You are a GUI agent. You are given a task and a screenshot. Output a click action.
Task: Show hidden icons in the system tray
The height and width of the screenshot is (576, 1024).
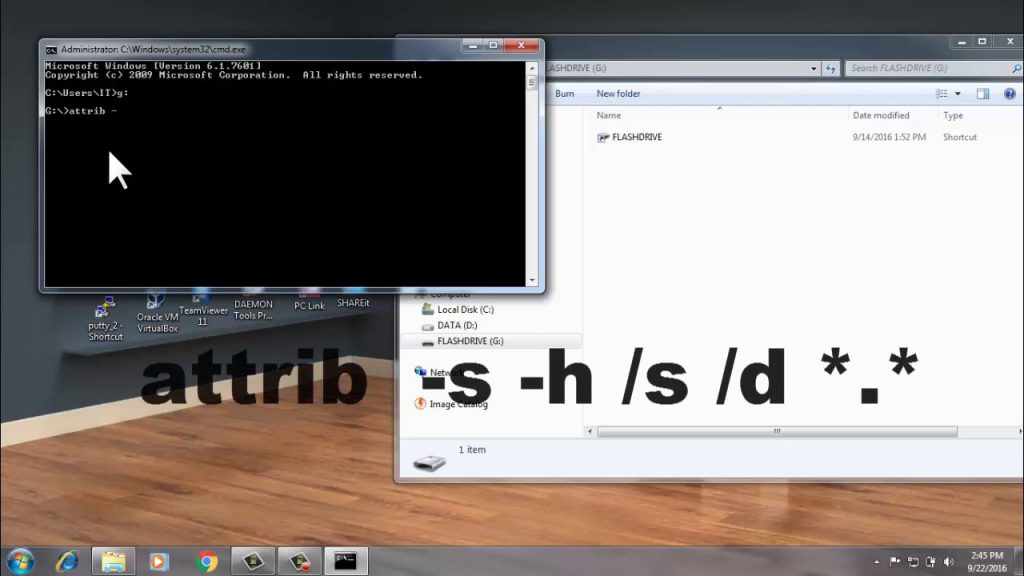[874, 560]
